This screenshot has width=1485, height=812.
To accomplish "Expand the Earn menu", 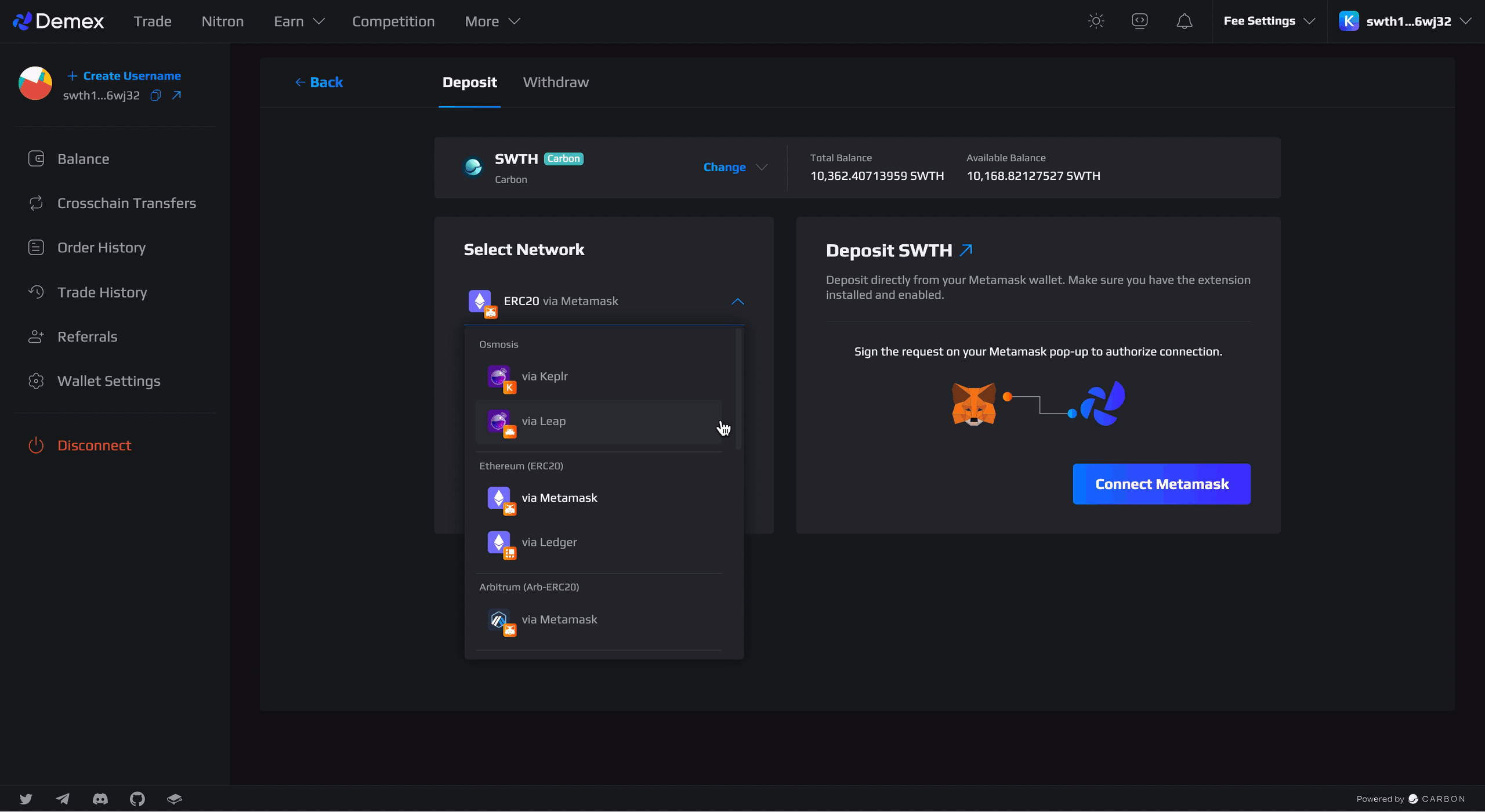I will pos(299,21).
